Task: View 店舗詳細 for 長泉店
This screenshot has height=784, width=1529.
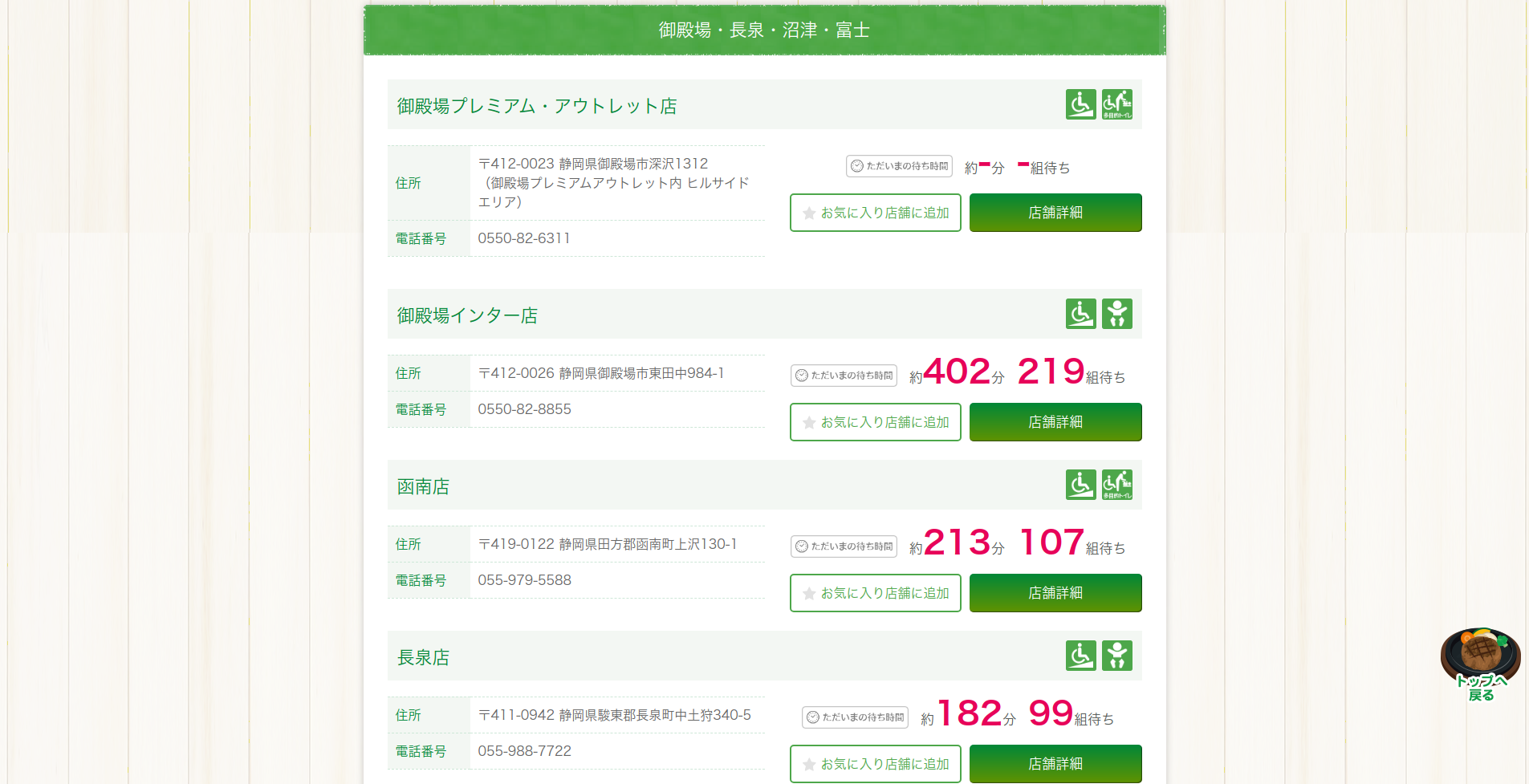Action: 1055,764
